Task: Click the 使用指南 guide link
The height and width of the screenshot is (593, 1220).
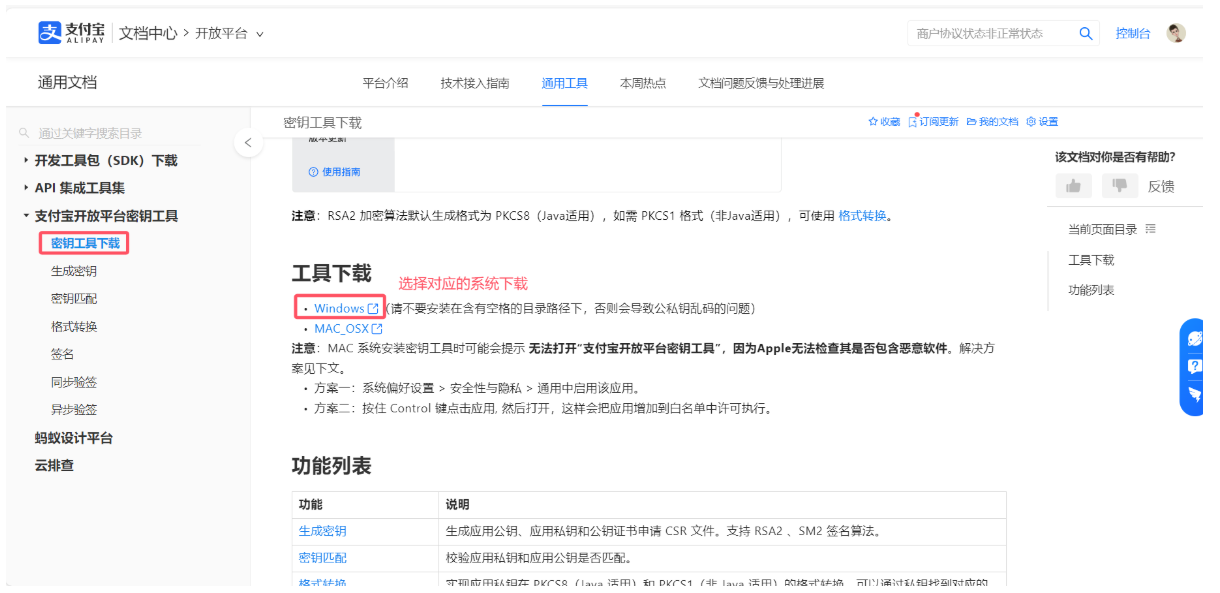Action: [334, 172]
